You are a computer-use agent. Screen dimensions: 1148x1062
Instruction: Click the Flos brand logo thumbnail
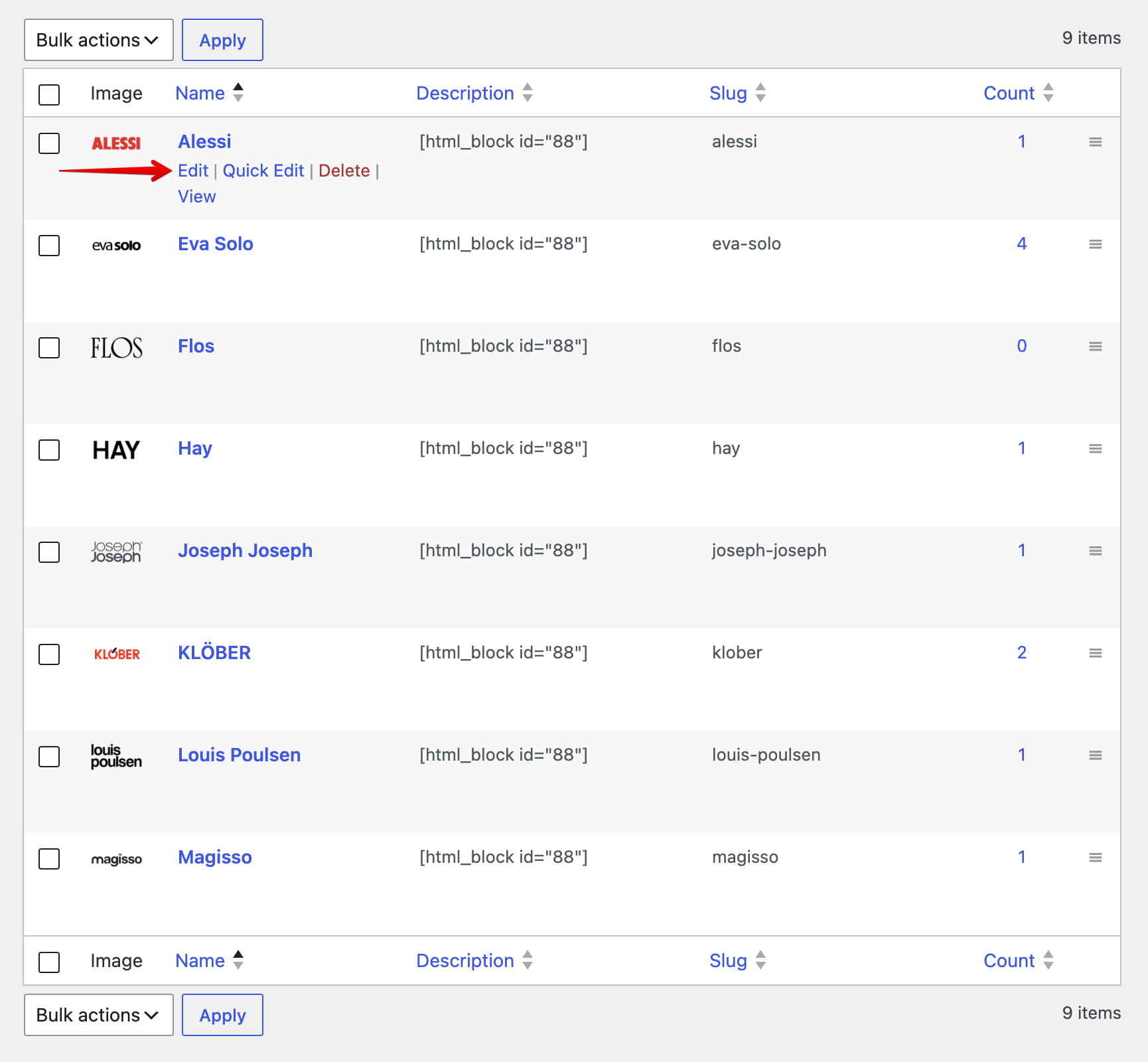tap(116, 348)
